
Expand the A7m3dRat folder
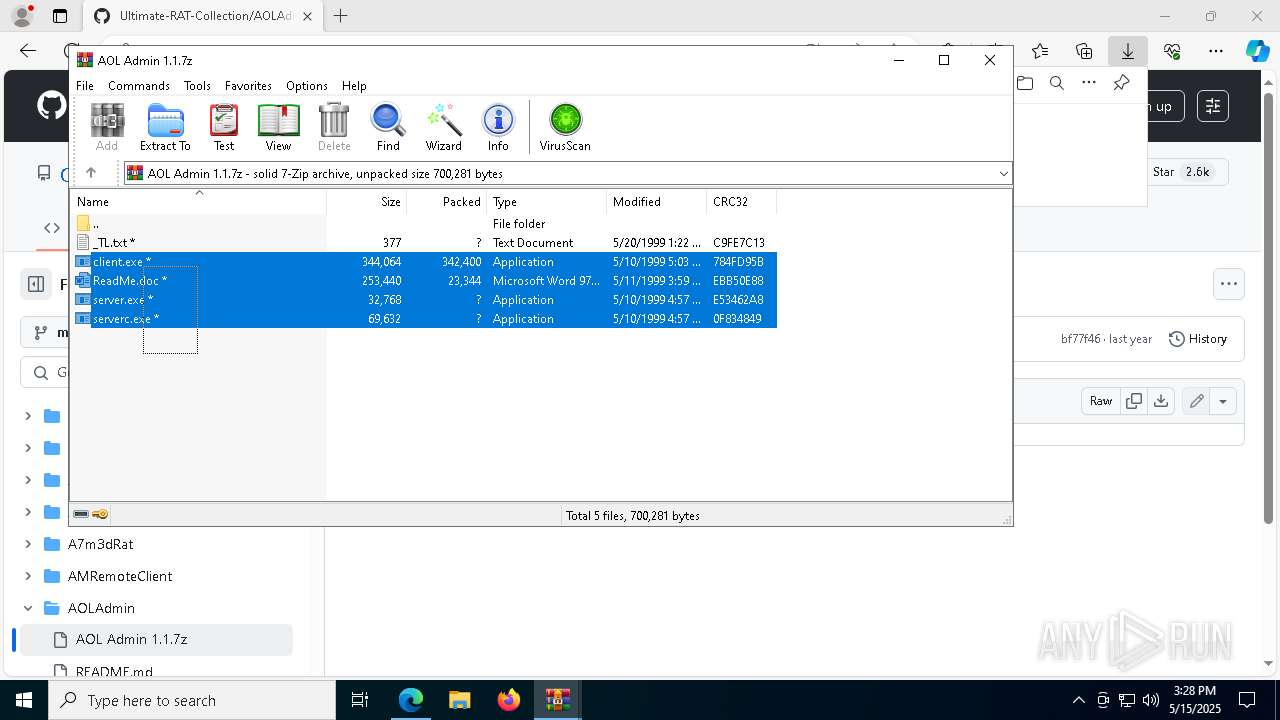28,544
